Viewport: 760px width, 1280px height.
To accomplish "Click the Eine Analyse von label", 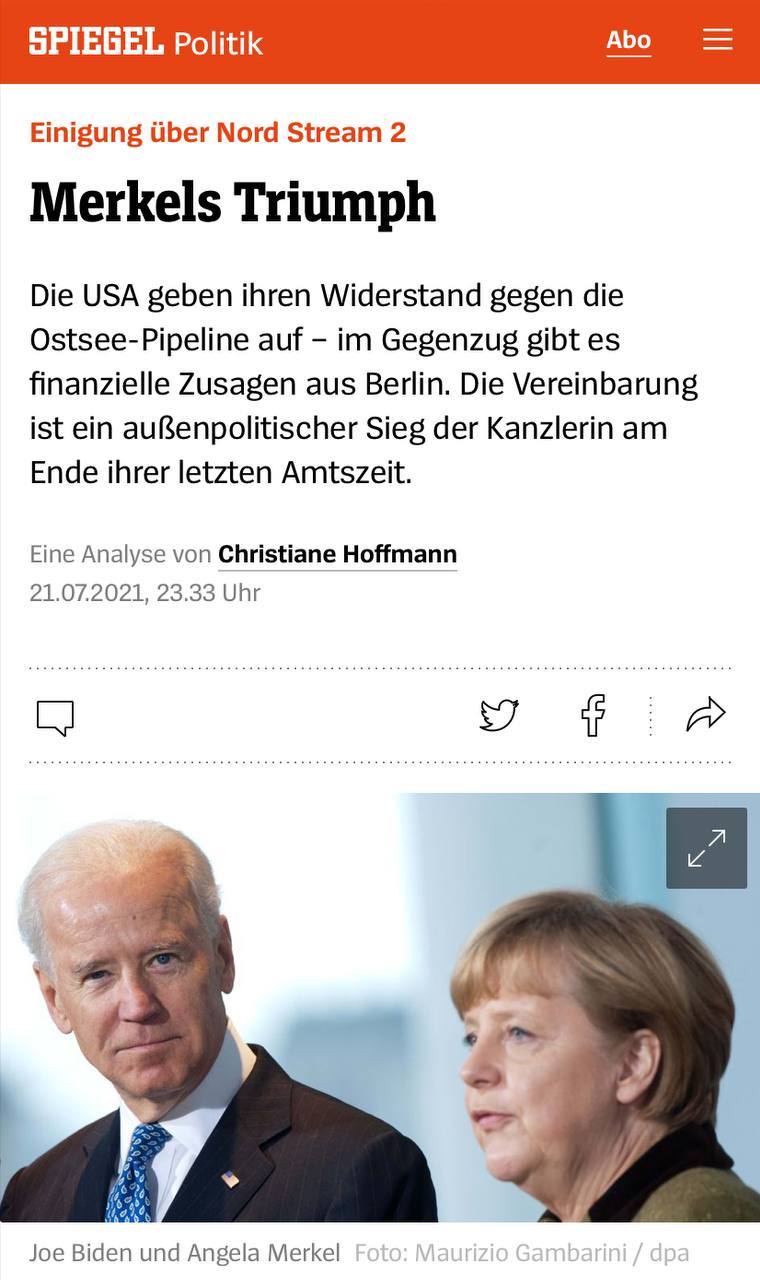I will click(x=121, y=554).
